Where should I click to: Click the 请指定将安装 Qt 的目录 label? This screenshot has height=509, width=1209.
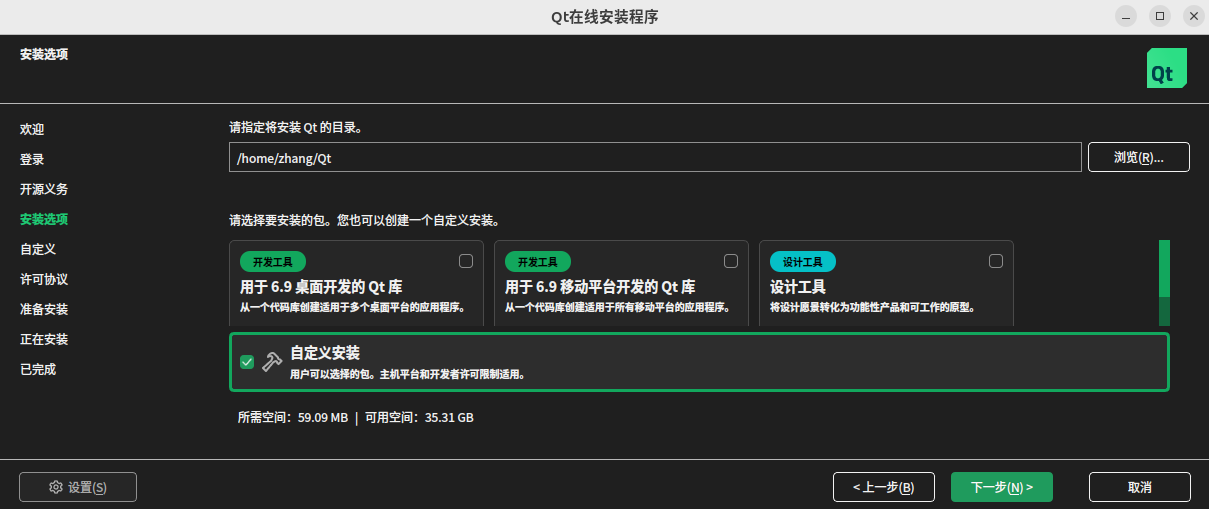[x=296, y=128]
